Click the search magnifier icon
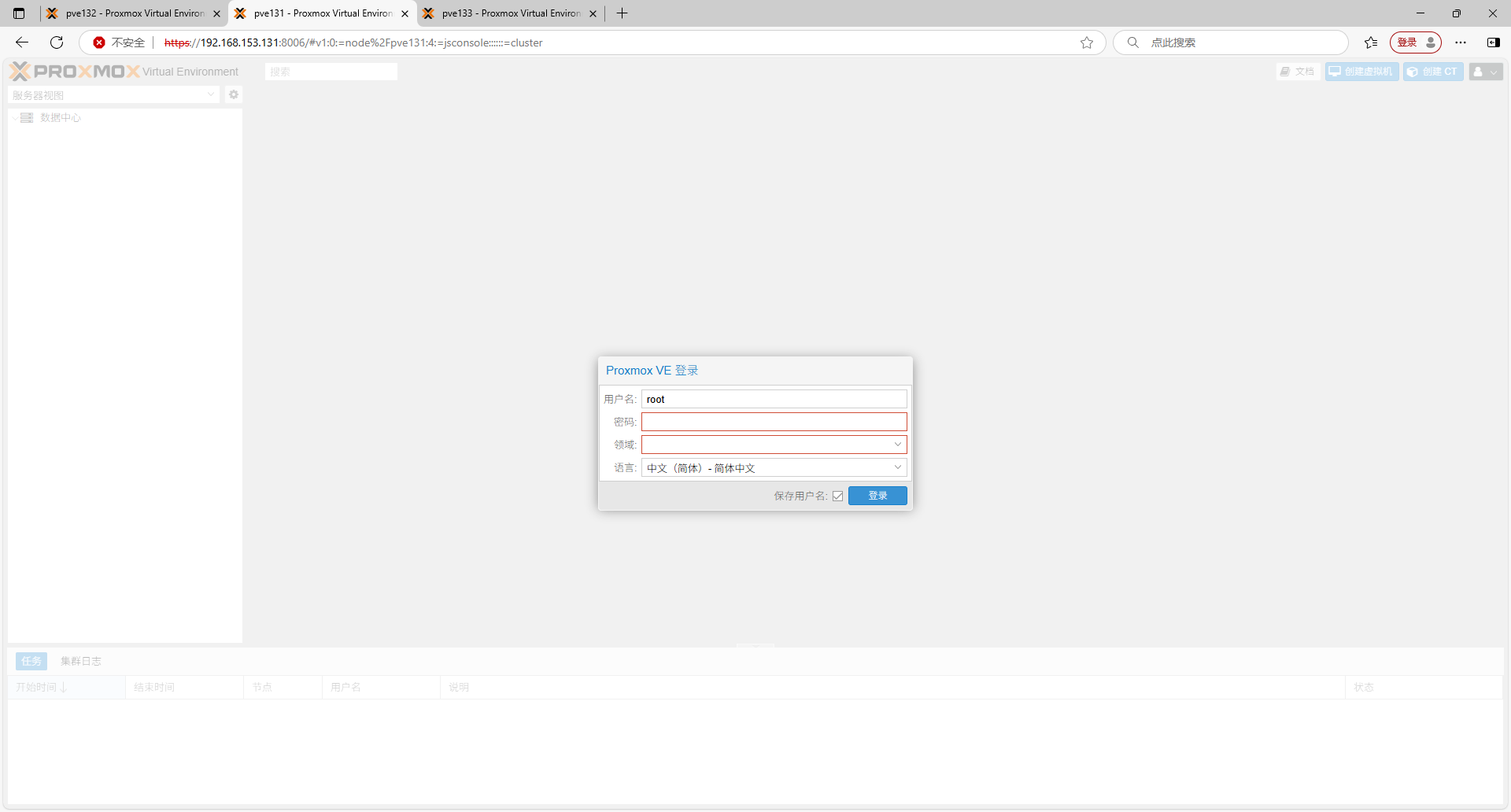This screenshot has width=1511, height=812. tap(1133, 42)
